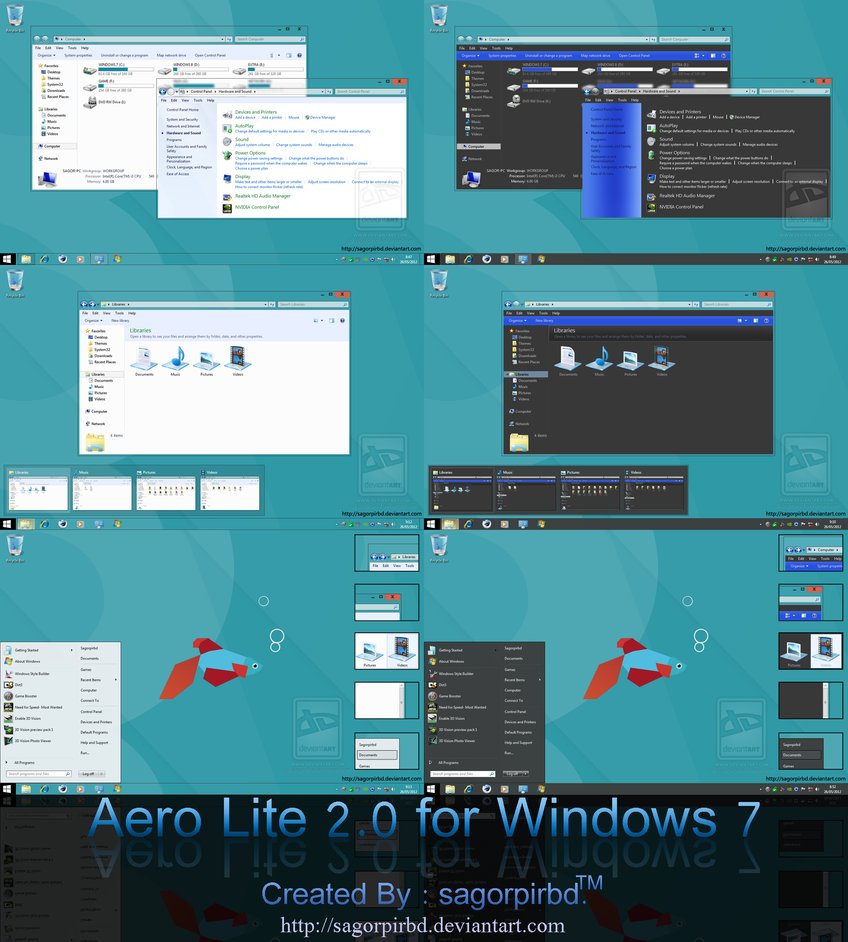The image size is (848, 942).
Task: Click Adjust screen resolution link in the light Control Panel
Action: [326, 182]
